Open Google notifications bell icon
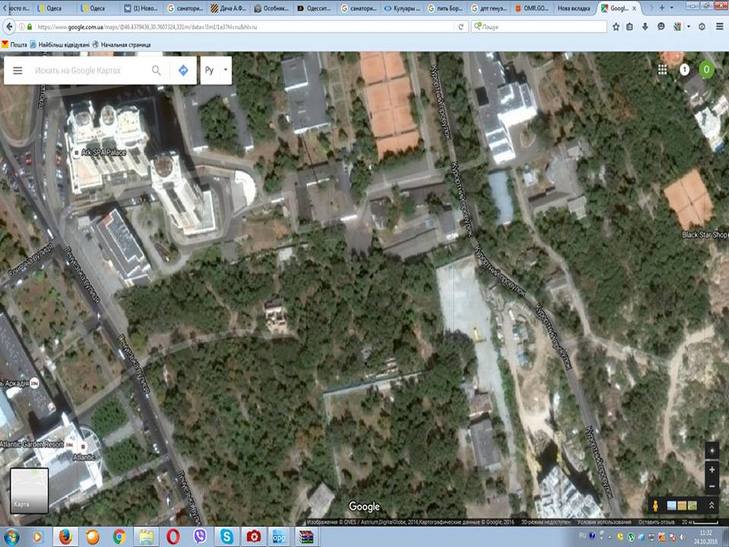Image resolution: width=729 pixels, height=547 pixels. coord(684,70)
